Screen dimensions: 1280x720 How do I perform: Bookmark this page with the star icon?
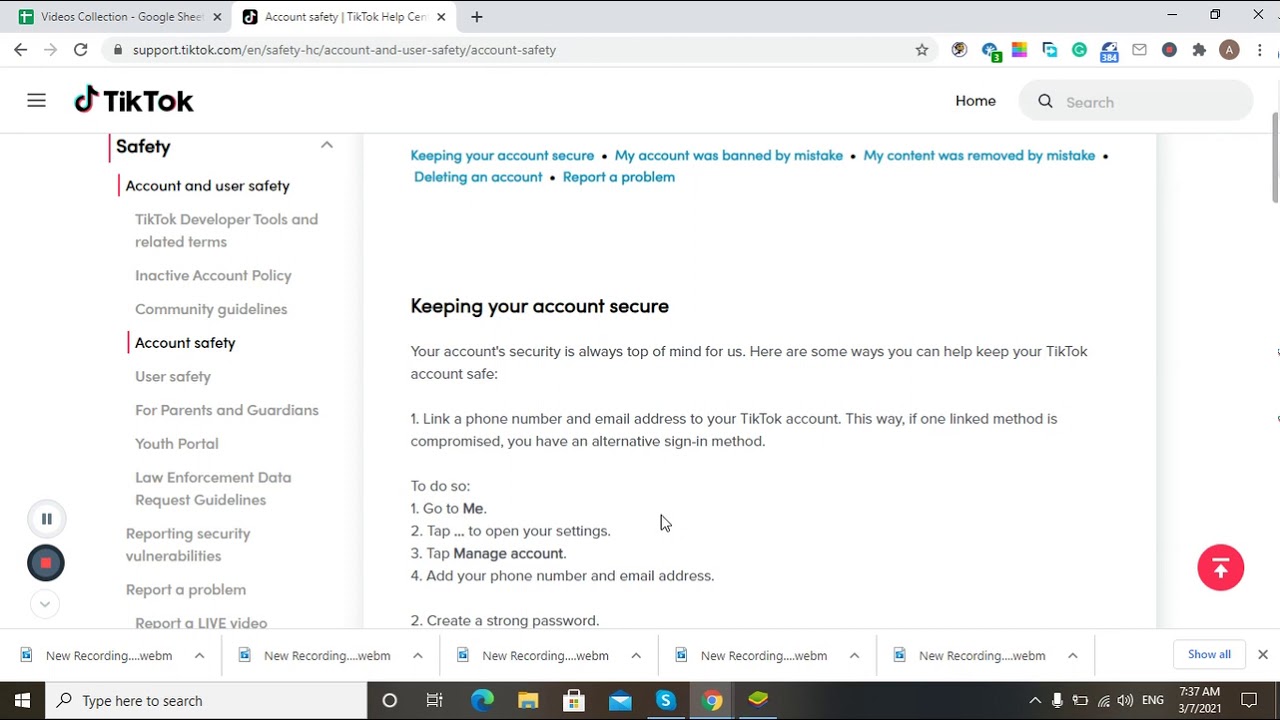(922, 50)
